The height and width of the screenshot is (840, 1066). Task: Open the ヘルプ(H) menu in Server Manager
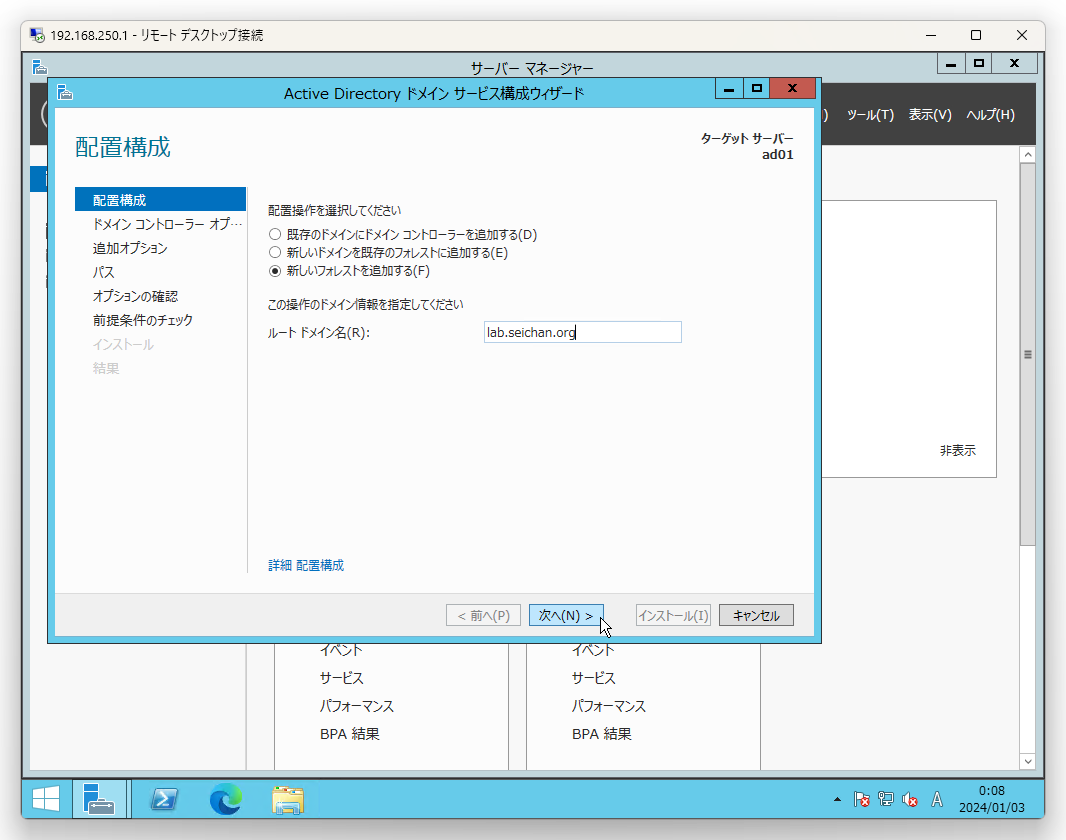(x=991, y=115)
